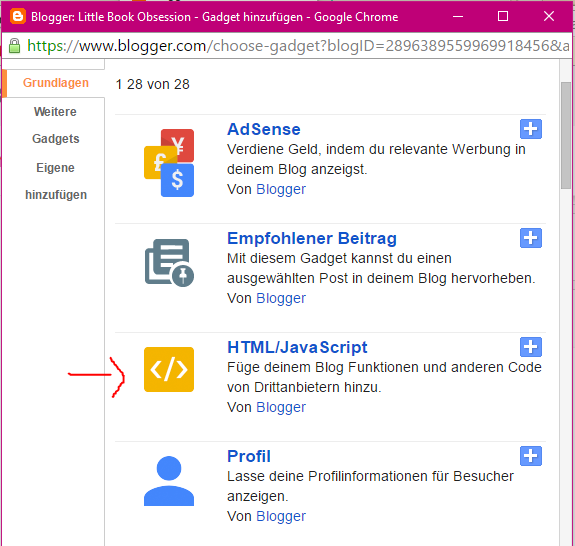Click AdSense description 'Verdiene Geld' text
575x546 pixels.
(x=376, y=159)
